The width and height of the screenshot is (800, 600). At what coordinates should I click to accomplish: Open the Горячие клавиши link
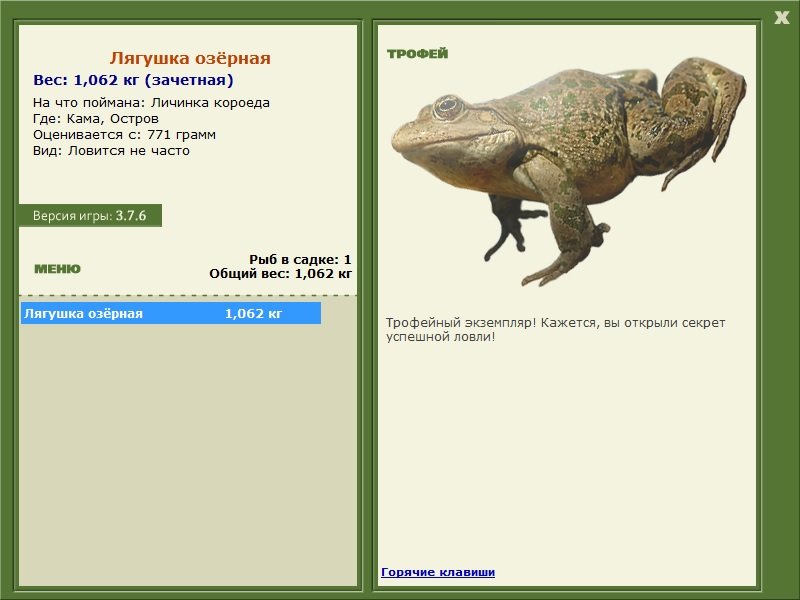[438, 572]
